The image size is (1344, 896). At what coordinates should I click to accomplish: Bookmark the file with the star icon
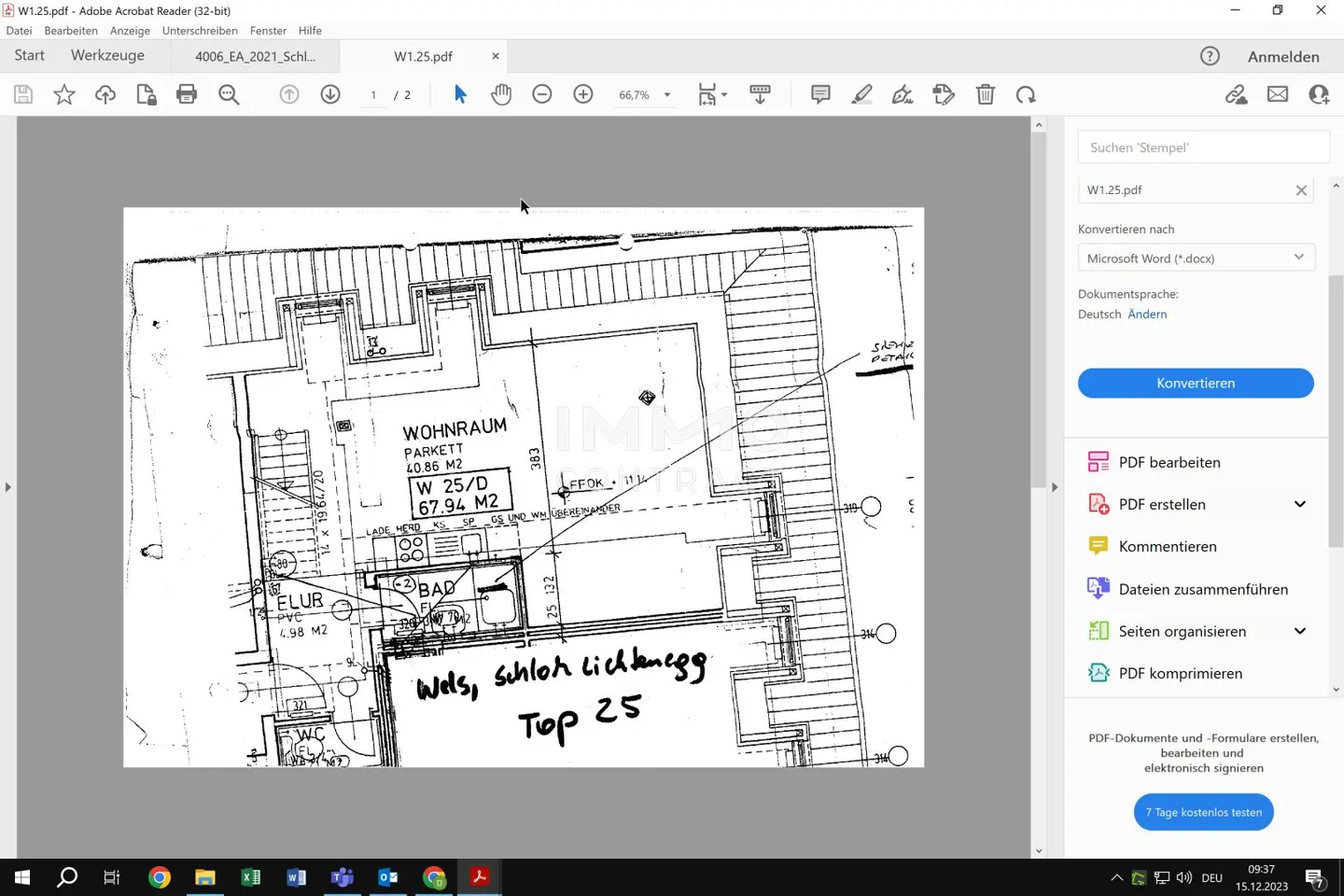click(x=64, y=94)
